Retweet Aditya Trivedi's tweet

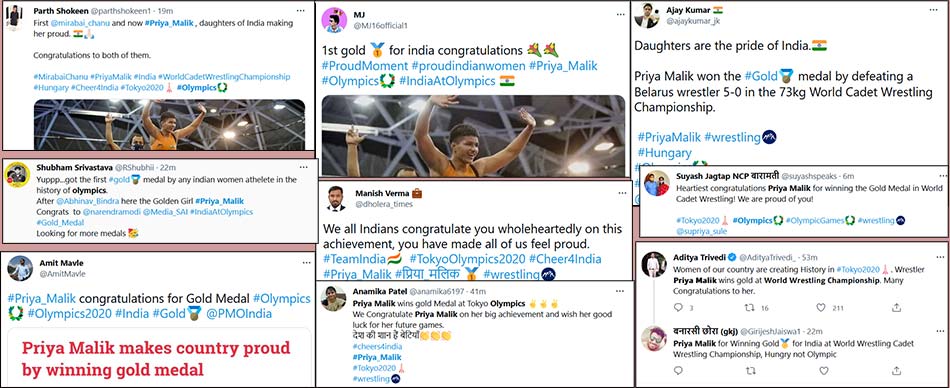point(749,308)
